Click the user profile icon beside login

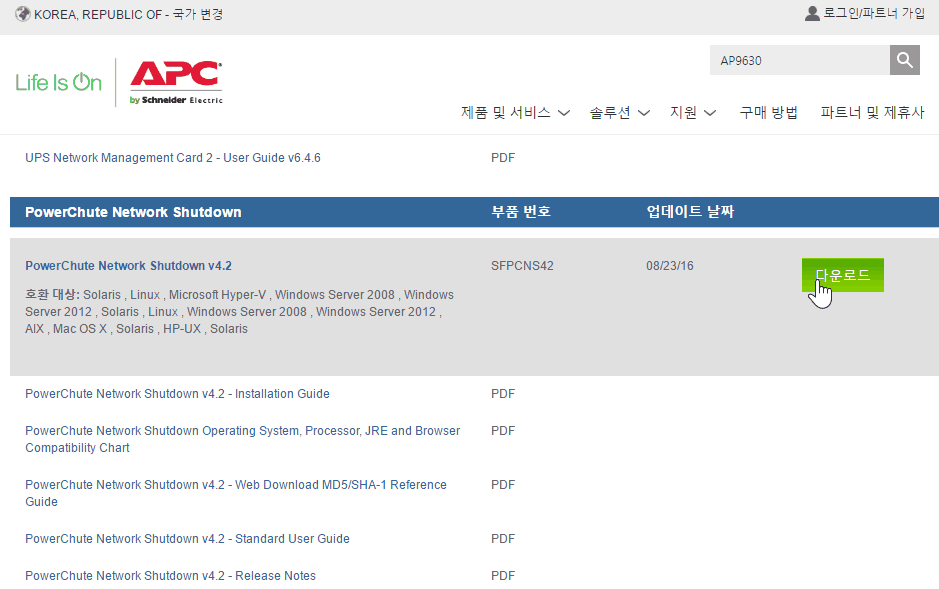812,13
